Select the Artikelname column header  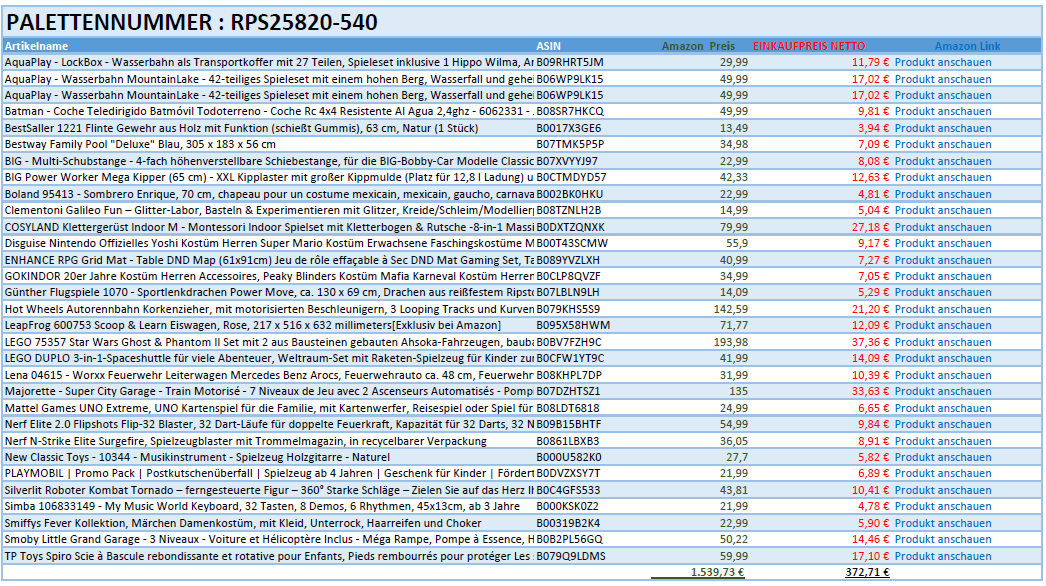pyautogui.click(x=37, y=46)
